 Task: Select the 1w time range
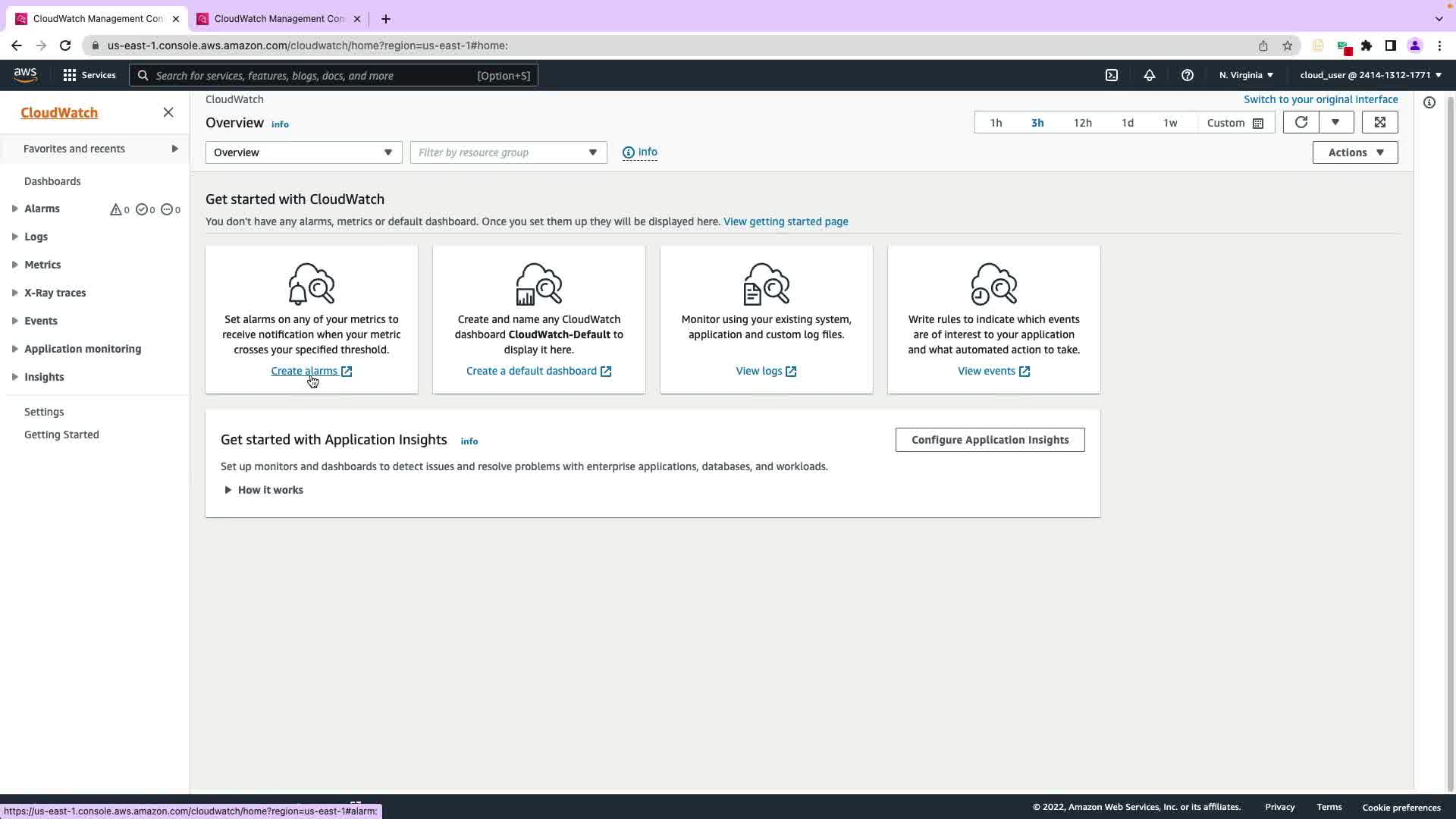1170,123
